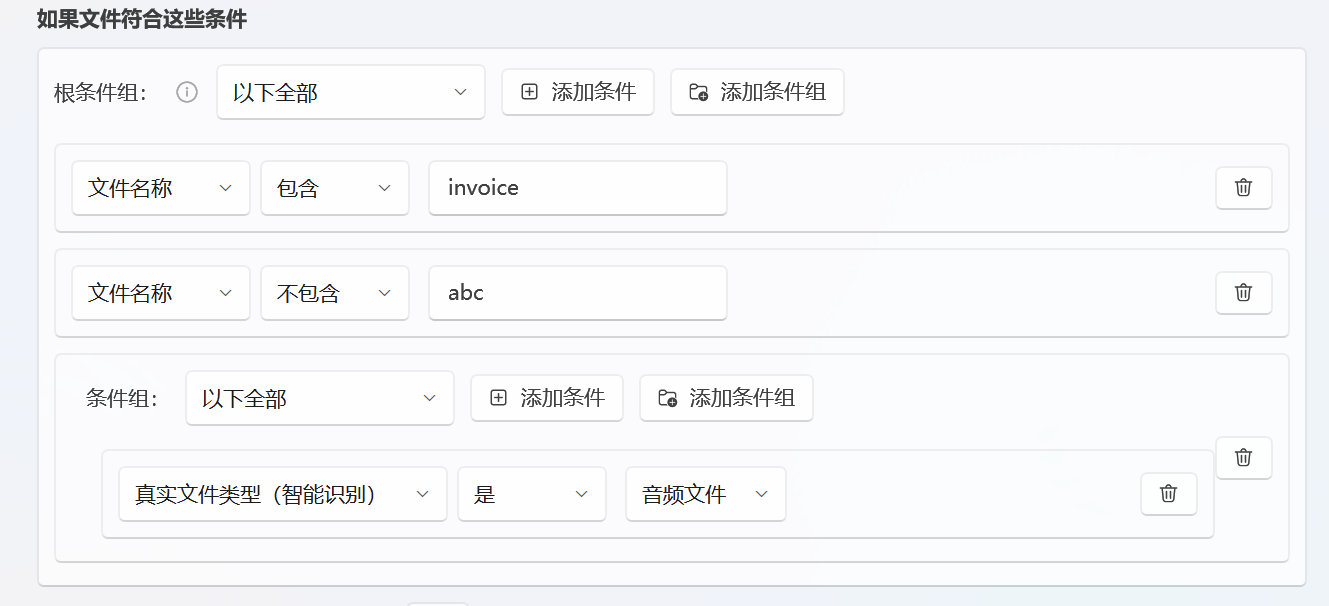Open the 是 operator dropdown

(532, 494)
